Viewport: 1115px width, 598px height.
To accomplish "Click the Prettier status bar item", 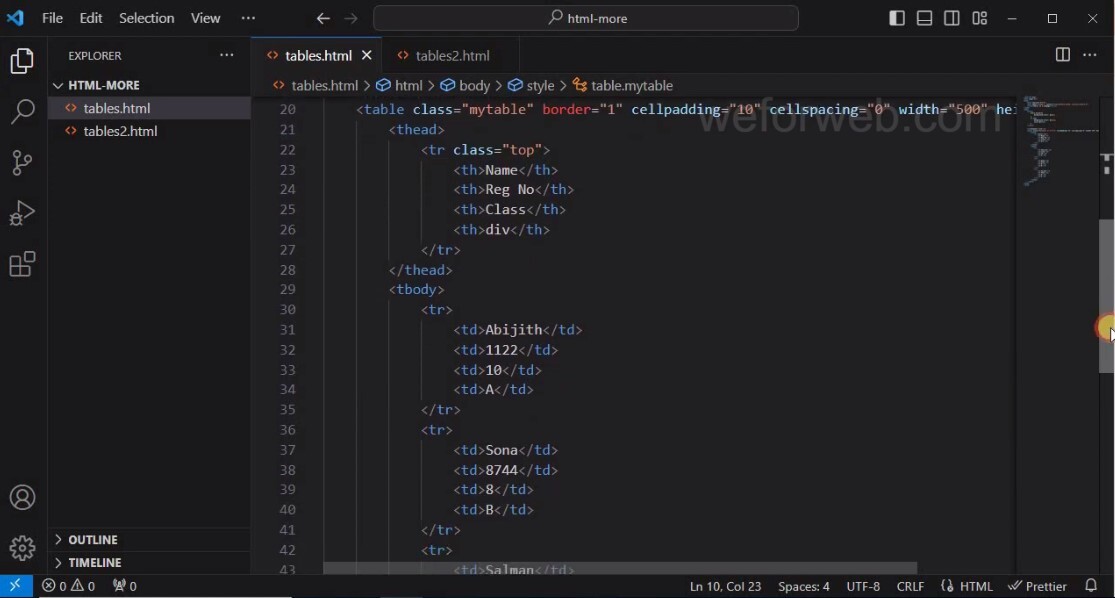I will [1038, 586].
